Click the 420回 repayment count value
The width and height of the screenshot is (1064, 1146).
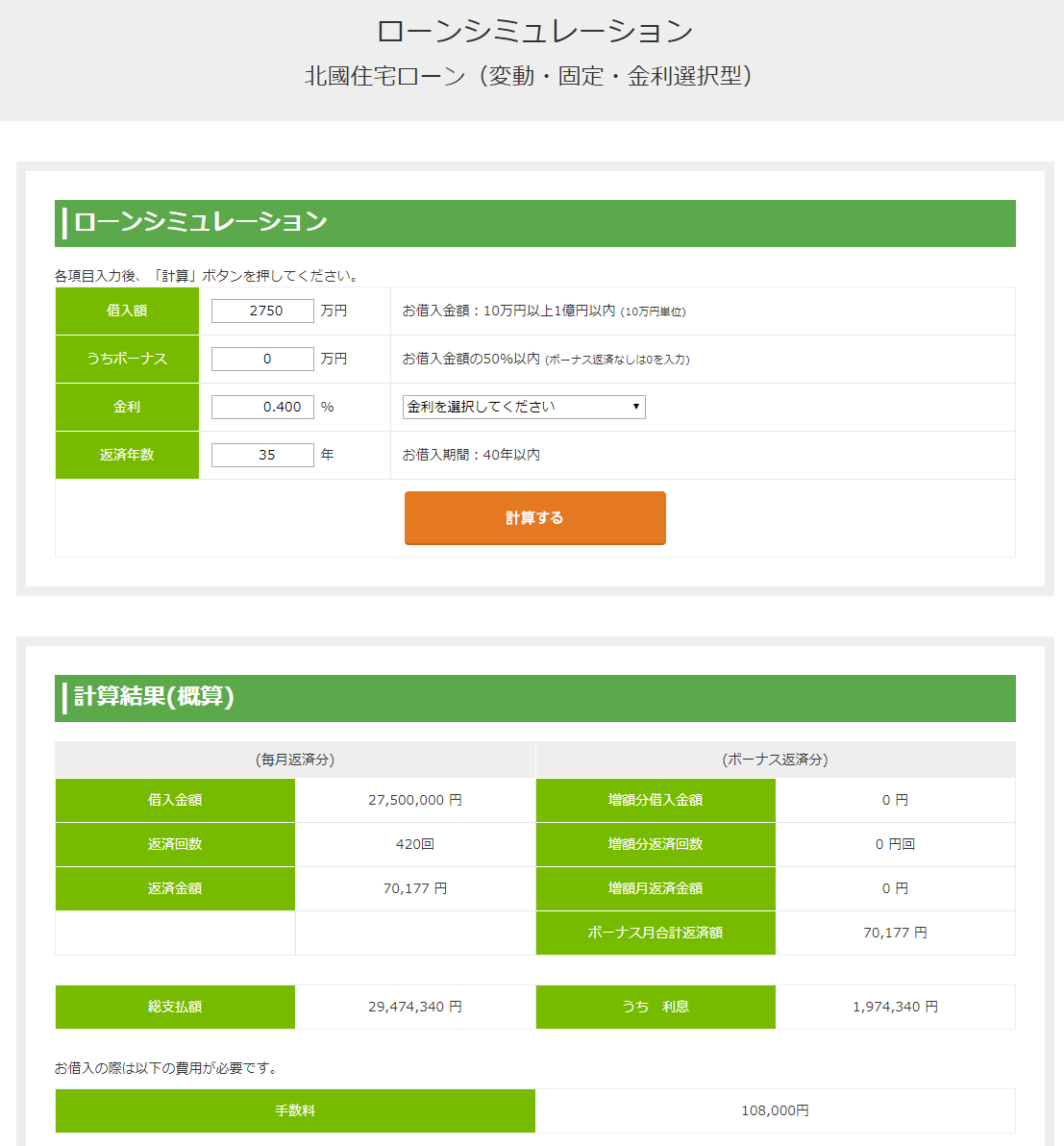(x=415, y=844)
